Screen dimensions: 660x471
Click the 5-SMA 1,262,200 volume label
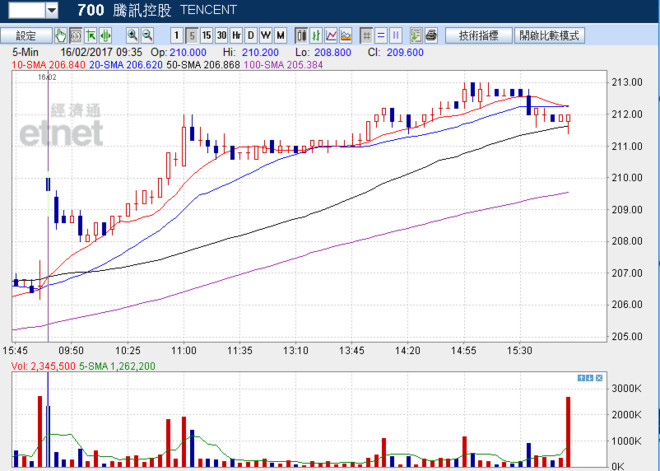click(117, 366)
